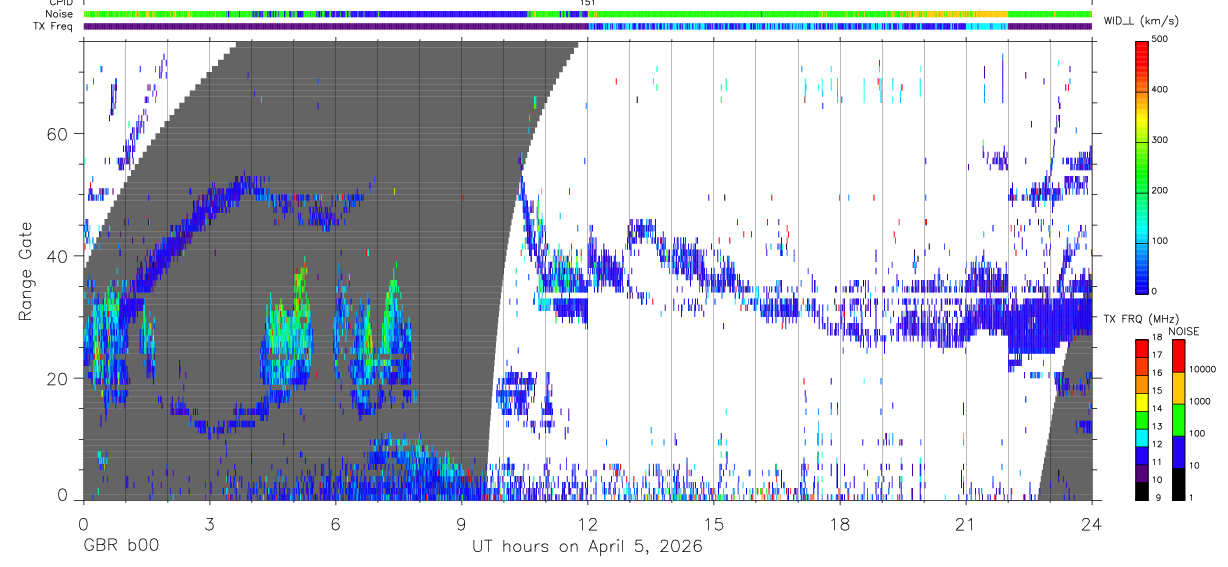Click the "GBR b00" radar beam label
Image resolution: width=1228 pixels, height=567 pixels.
tap(121, 547)
